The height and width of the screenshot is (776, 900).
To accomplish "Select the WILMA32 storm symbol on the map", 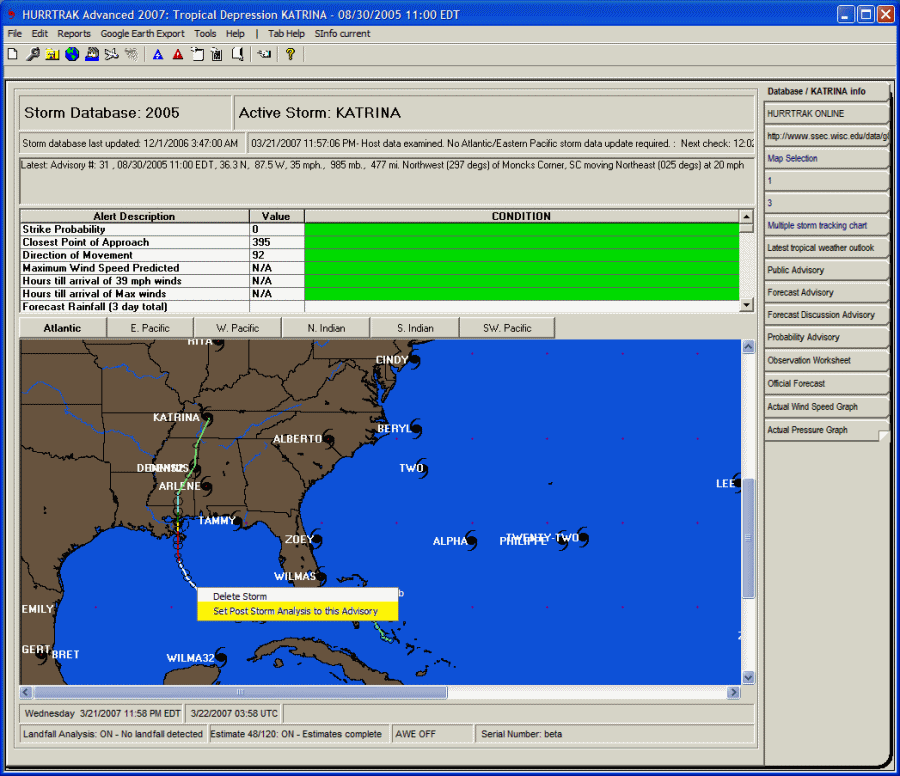I will coord(221,657).
